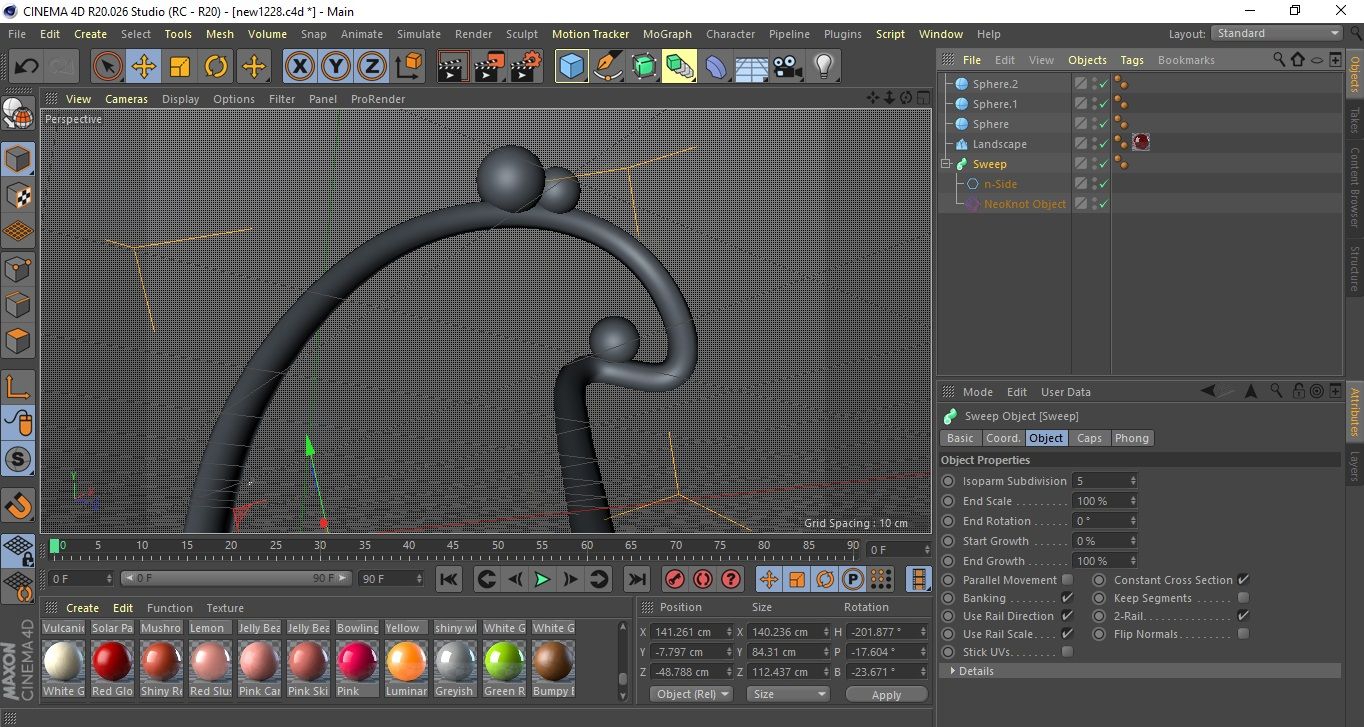Screen dimensions: 1364x727
Task: Play the animation forwards
Action: click(542, 579)
